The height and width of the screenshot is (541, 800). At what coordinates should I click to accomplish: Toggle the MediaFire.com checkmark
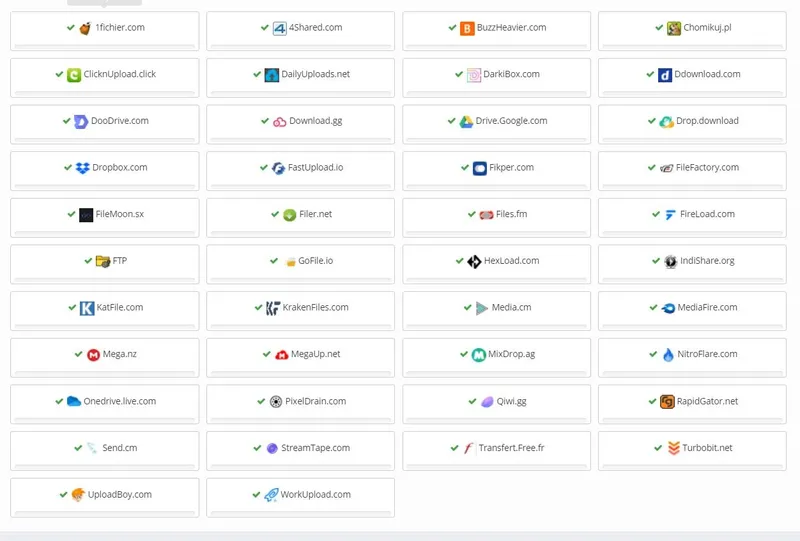(653, 307)
